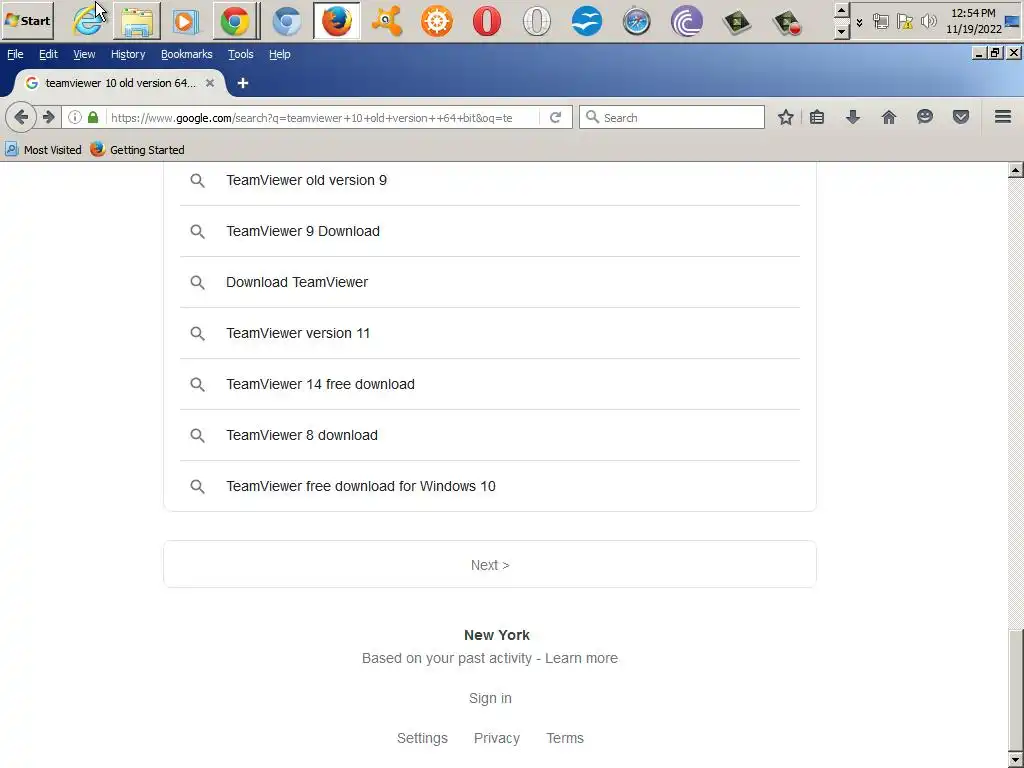Bookmark this page with the star icon
Viewport: 1024px width, 768px height.
coord(786,118)
